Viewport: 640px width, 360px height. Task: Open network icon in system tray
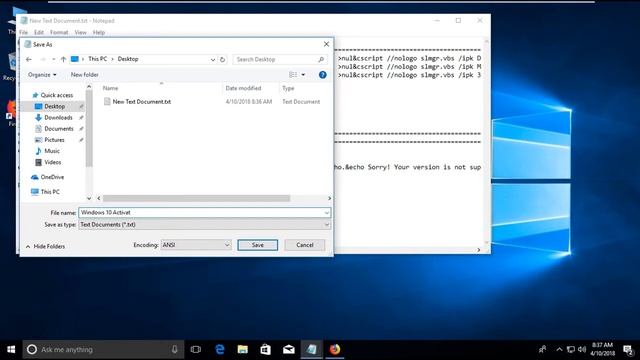point(571,349)
